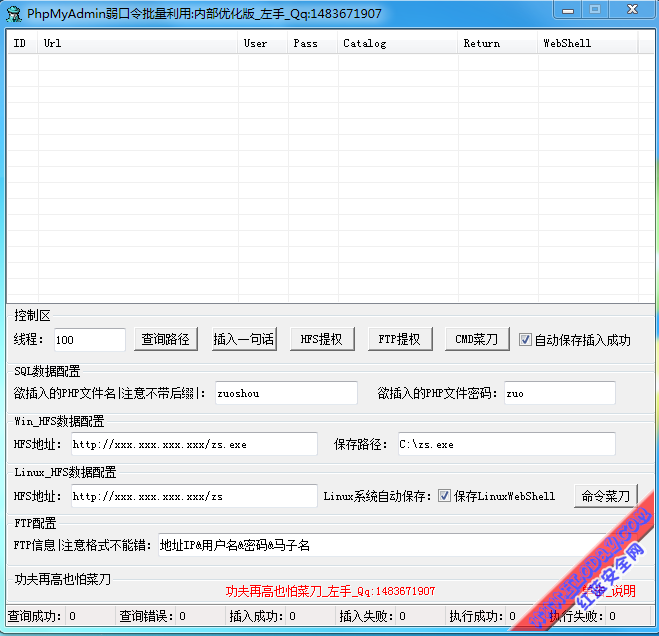
Task: Focus the PHP filename field containing zuoshou
Action: click(286, 393)
